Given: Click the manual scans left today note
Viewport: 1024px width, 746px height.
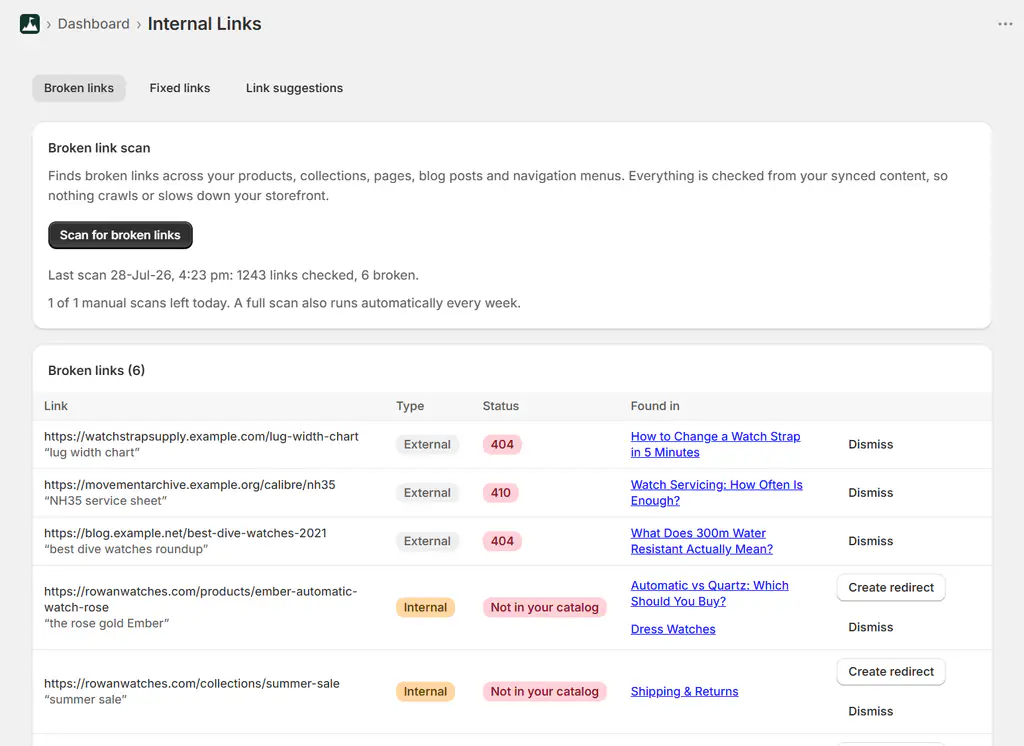Looking at the screenshot, I should click(x=284, y=303).
